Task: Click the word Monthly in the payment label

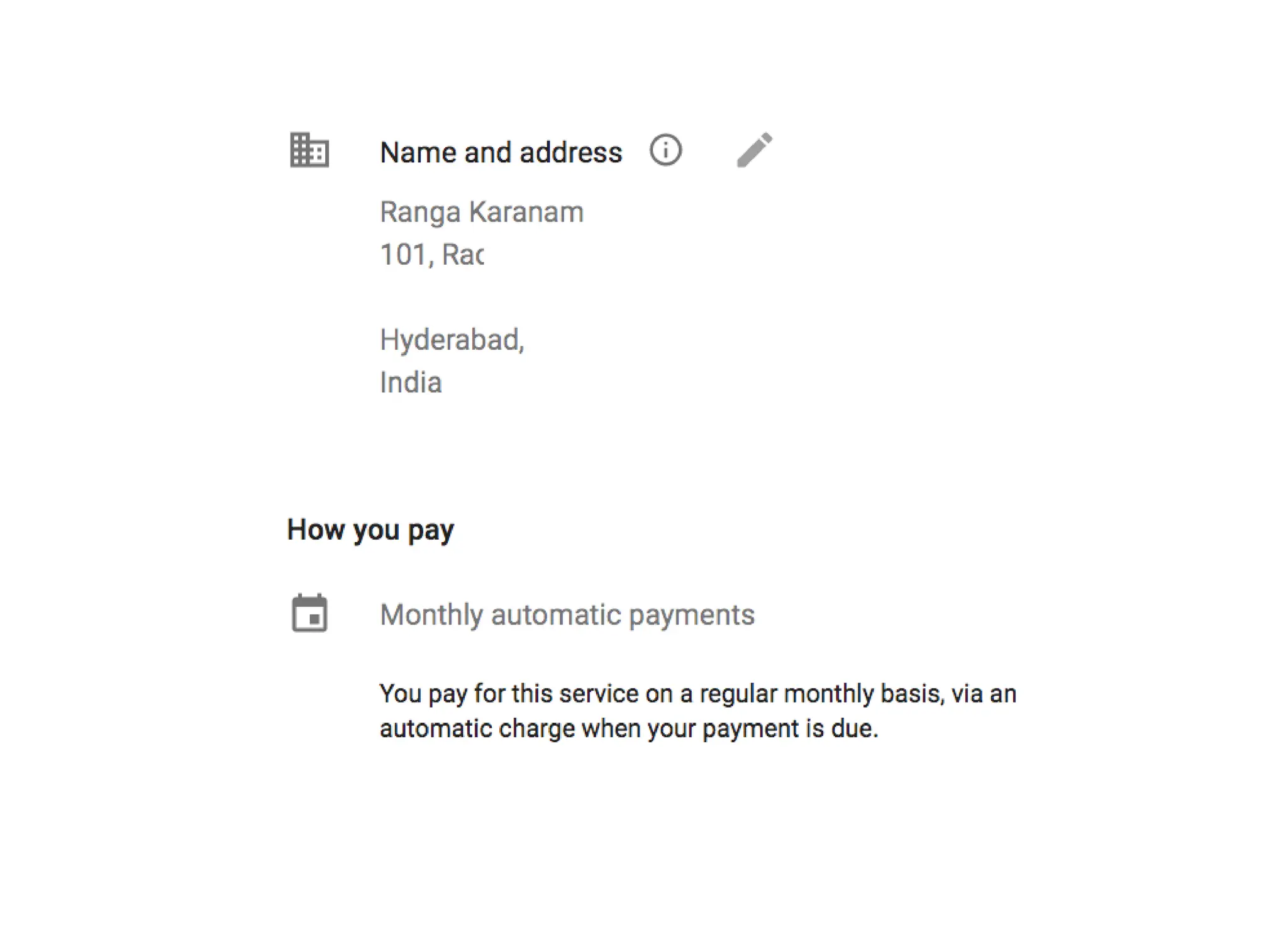Action: [x=431, y=615]
